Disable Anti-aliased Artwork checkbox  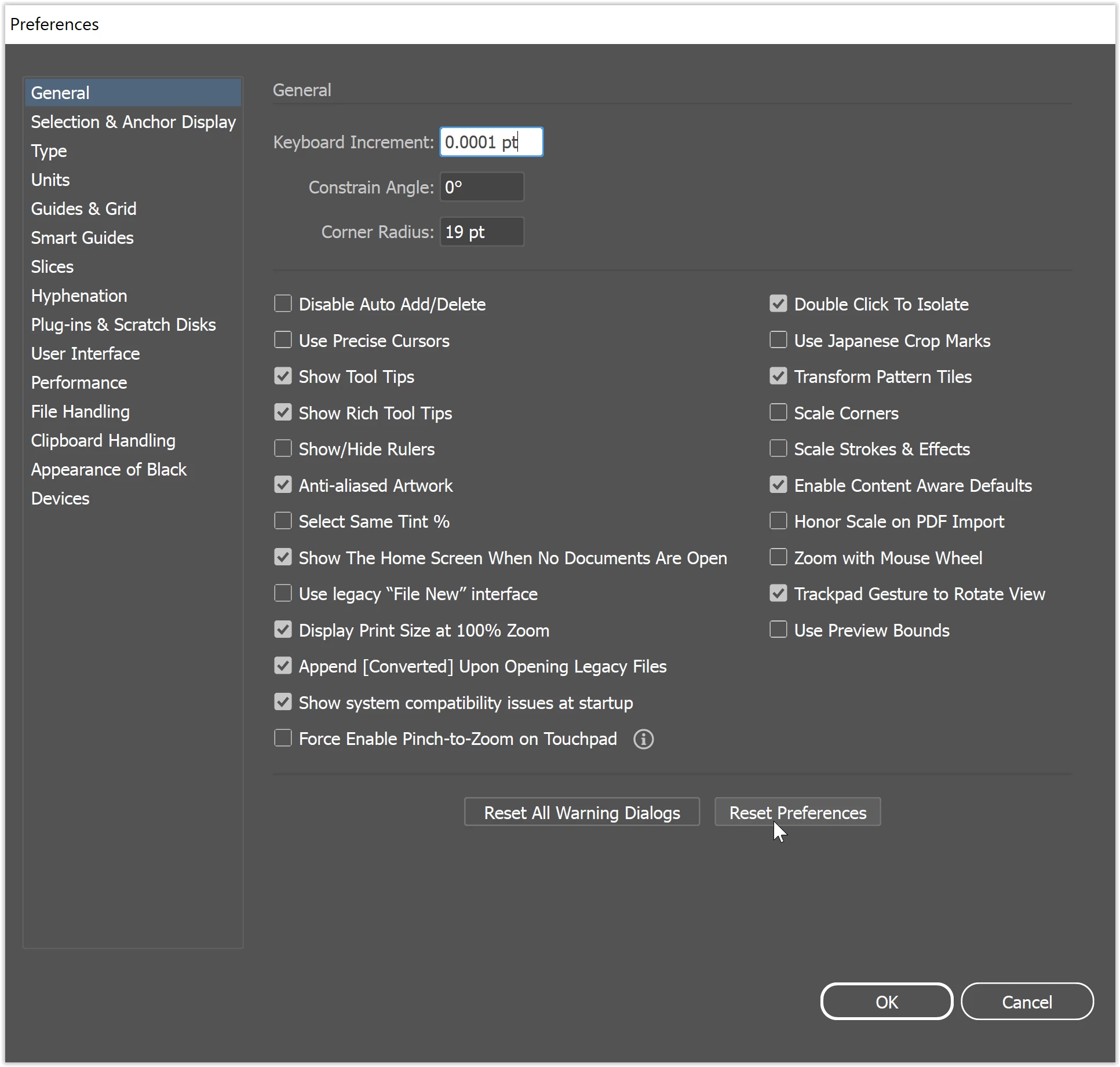283,485
